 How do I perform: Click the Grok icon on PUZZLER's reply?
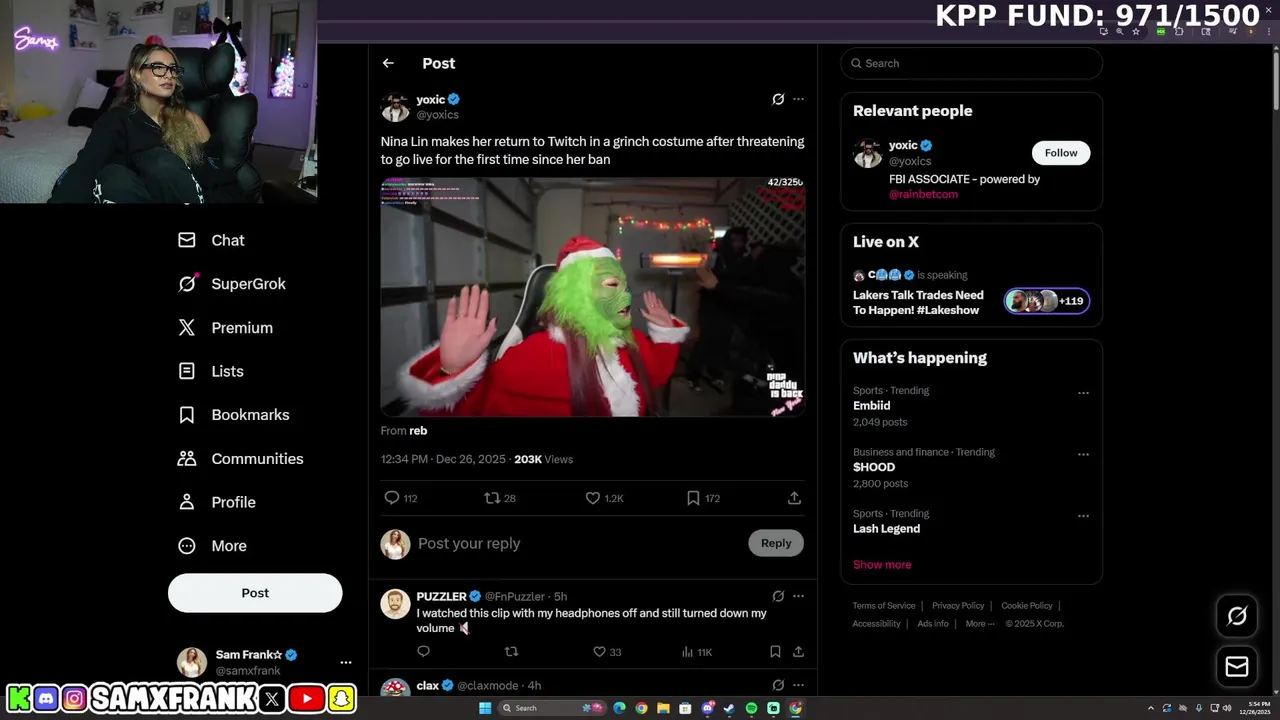[778, 596]
